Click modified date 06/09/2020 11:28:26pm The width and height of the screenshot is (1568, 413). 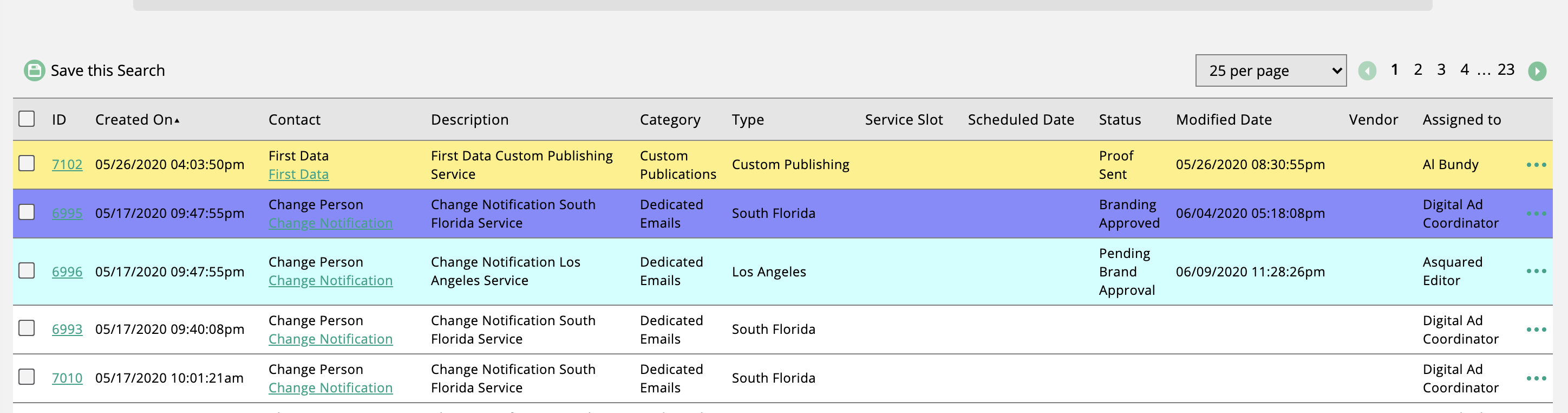point(1250,272)
